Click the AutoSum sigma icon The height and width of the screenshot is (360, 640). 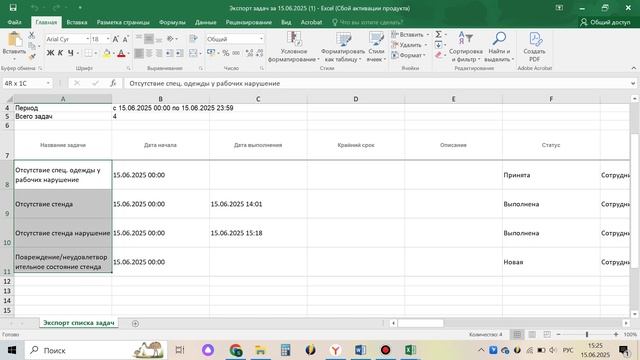438,35
